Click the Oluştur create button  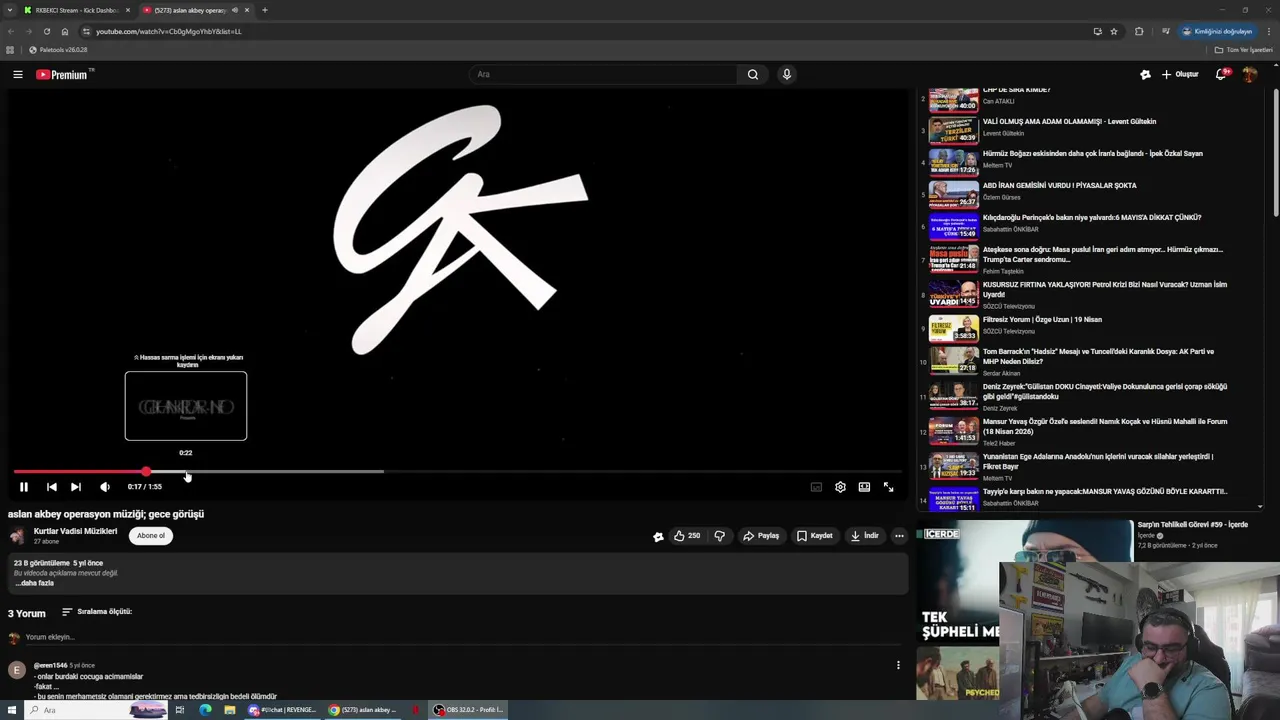1180,74
